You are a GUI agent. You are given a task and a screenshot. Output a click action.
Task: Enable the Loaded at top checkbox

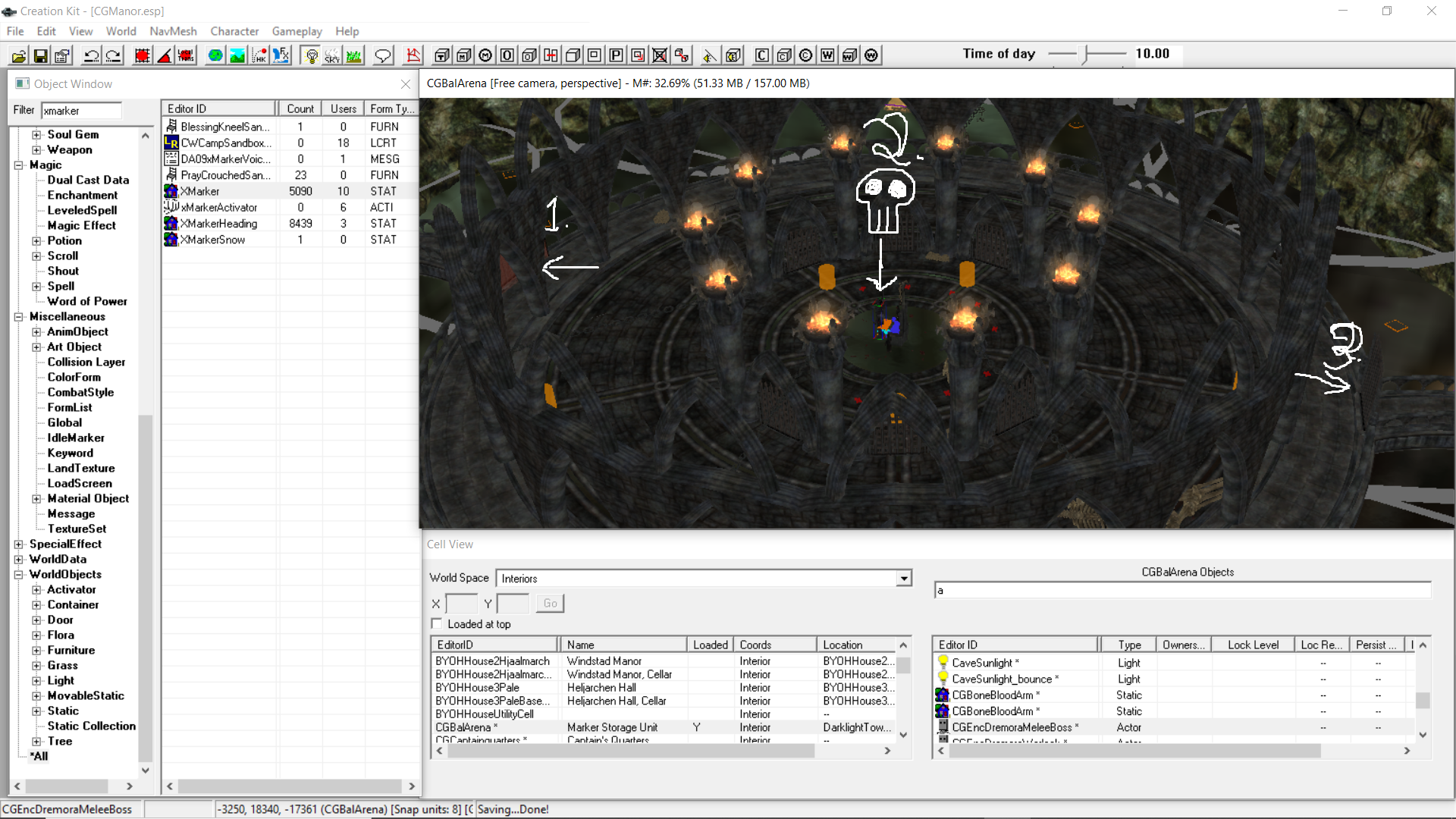(437, 624)
